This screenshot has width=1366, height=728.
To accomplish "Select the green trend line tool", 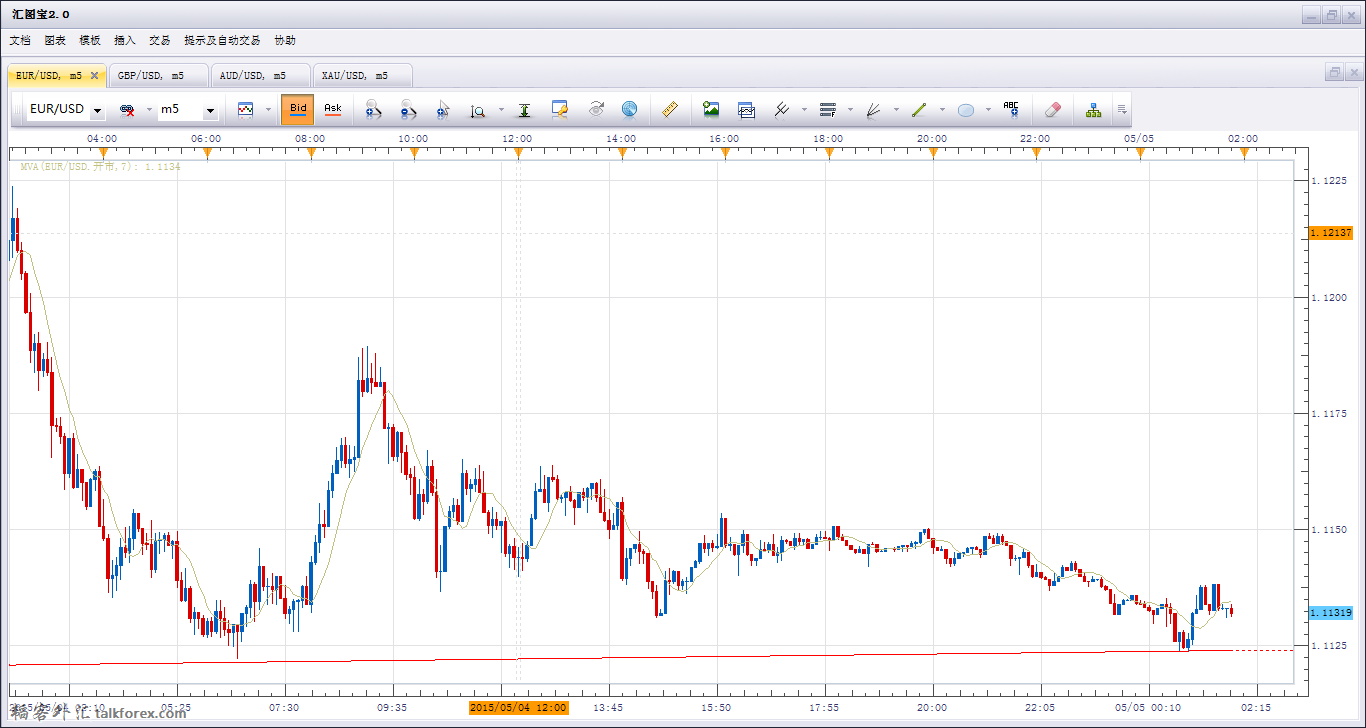I will coord(919,109).
